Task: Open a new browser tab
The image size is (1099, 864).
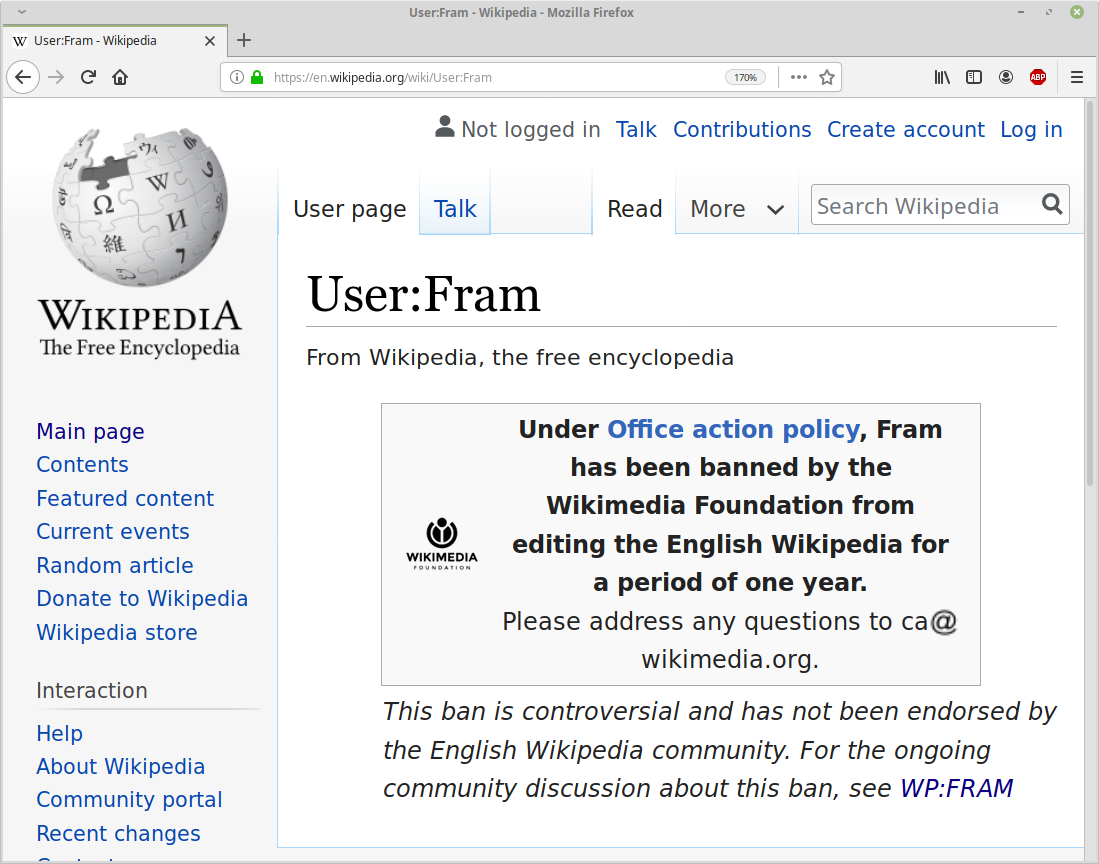Action: point(244,41)
